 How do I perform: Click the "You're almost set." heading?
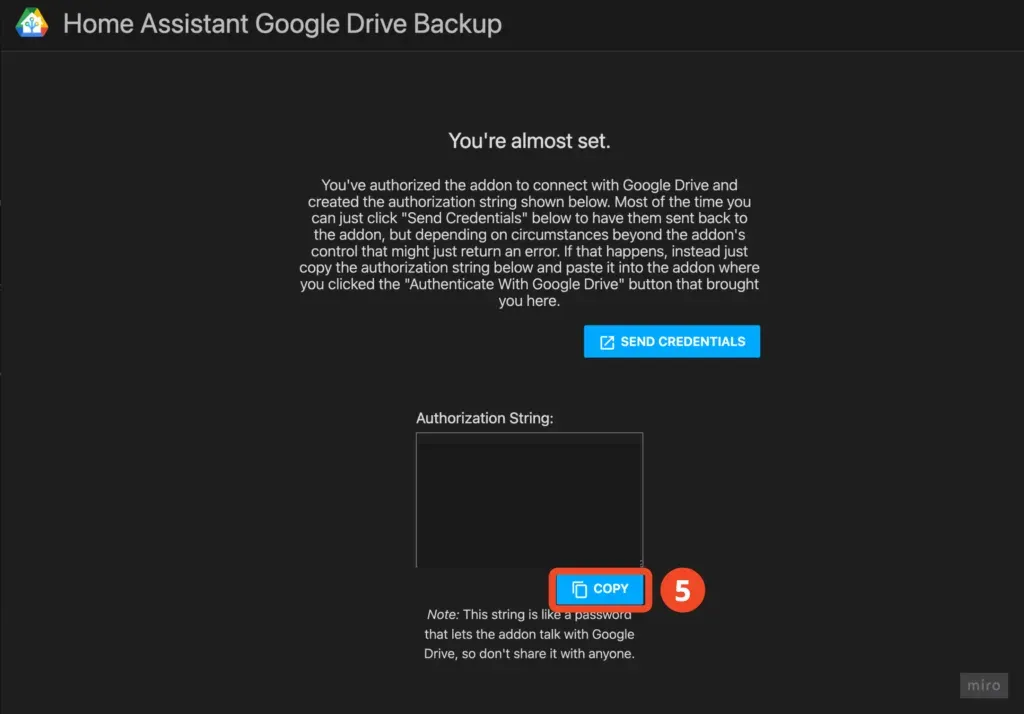[x=529, y=141]
